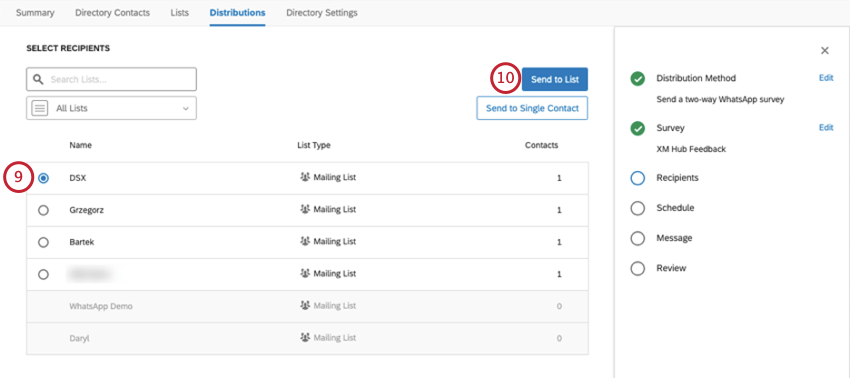Click the Recipients step circle icon
Viewport: 850px width, 378px height.
click(638, 178)
